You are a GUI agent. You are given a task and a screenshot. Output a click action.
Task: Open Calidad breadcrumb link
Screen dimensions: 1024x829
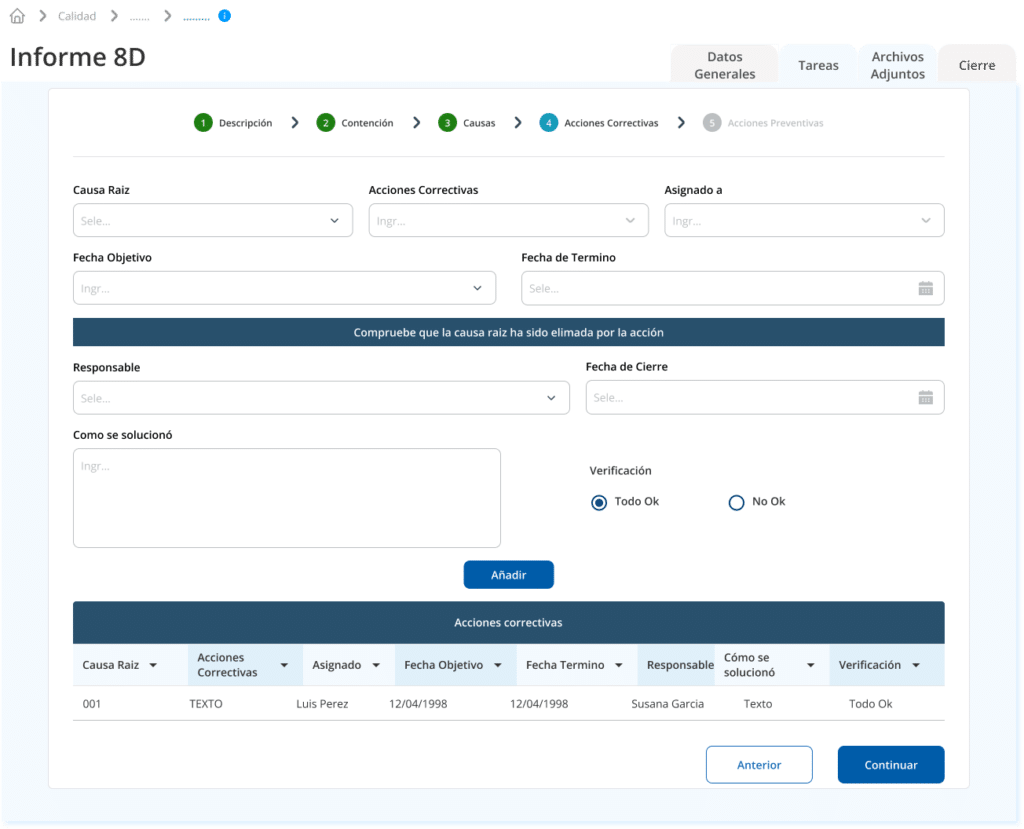click(x=77, y=16)
